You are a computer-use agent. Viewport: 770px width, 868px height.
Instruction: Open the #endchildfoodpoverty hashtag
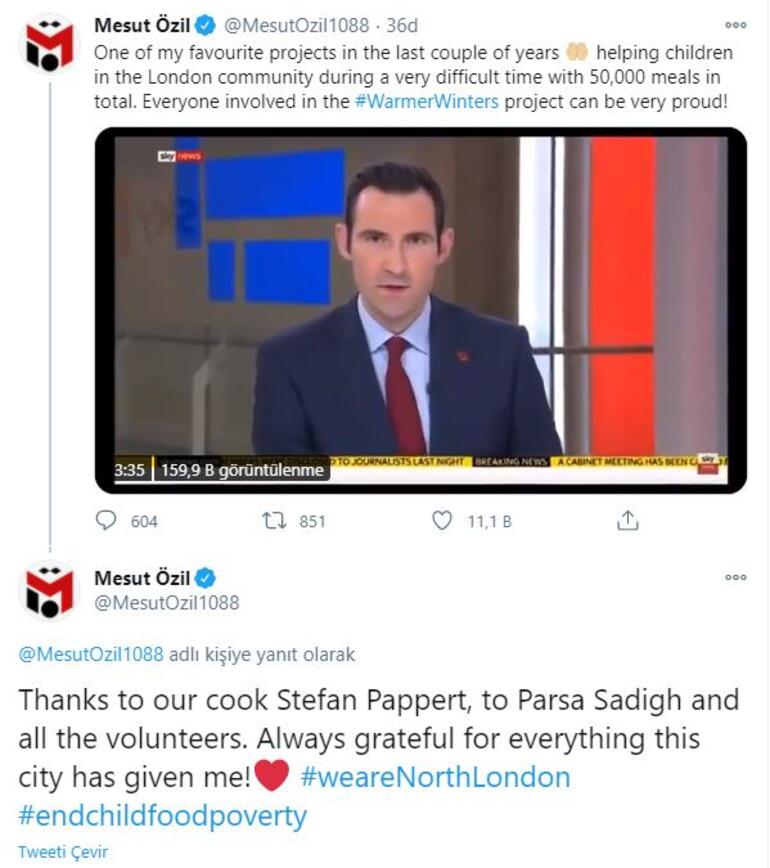162,815
